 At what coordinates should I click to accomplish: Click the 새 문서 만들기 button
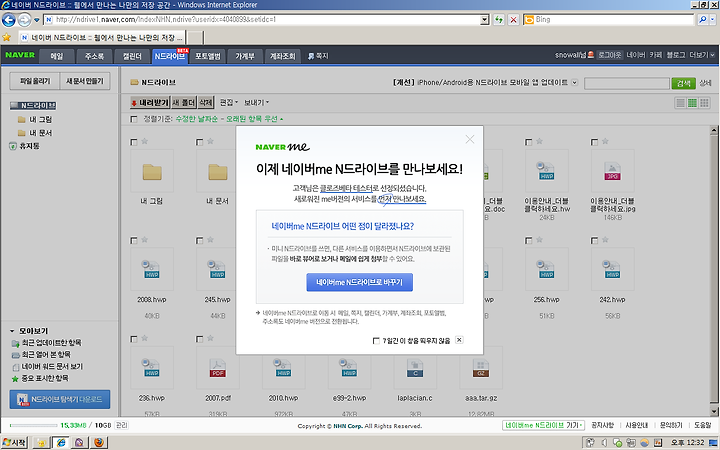85,81
